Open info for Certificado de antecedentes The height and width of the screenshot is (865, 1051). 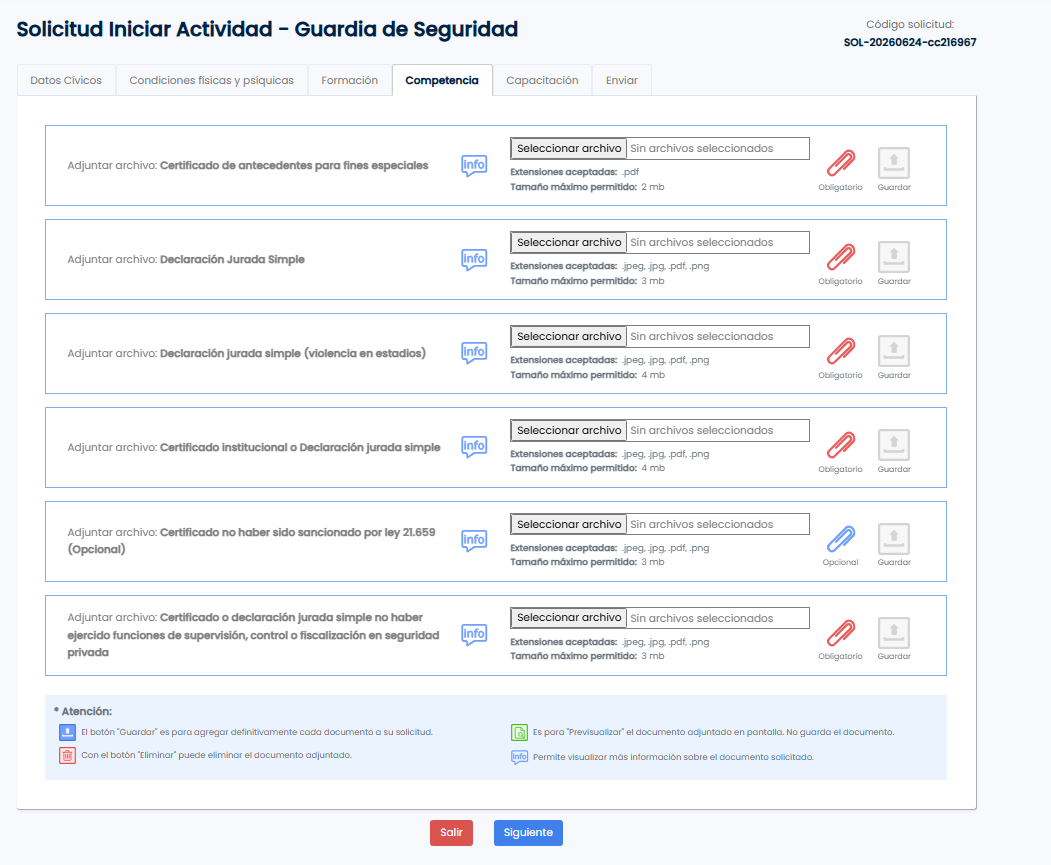(x=474, y=165)
